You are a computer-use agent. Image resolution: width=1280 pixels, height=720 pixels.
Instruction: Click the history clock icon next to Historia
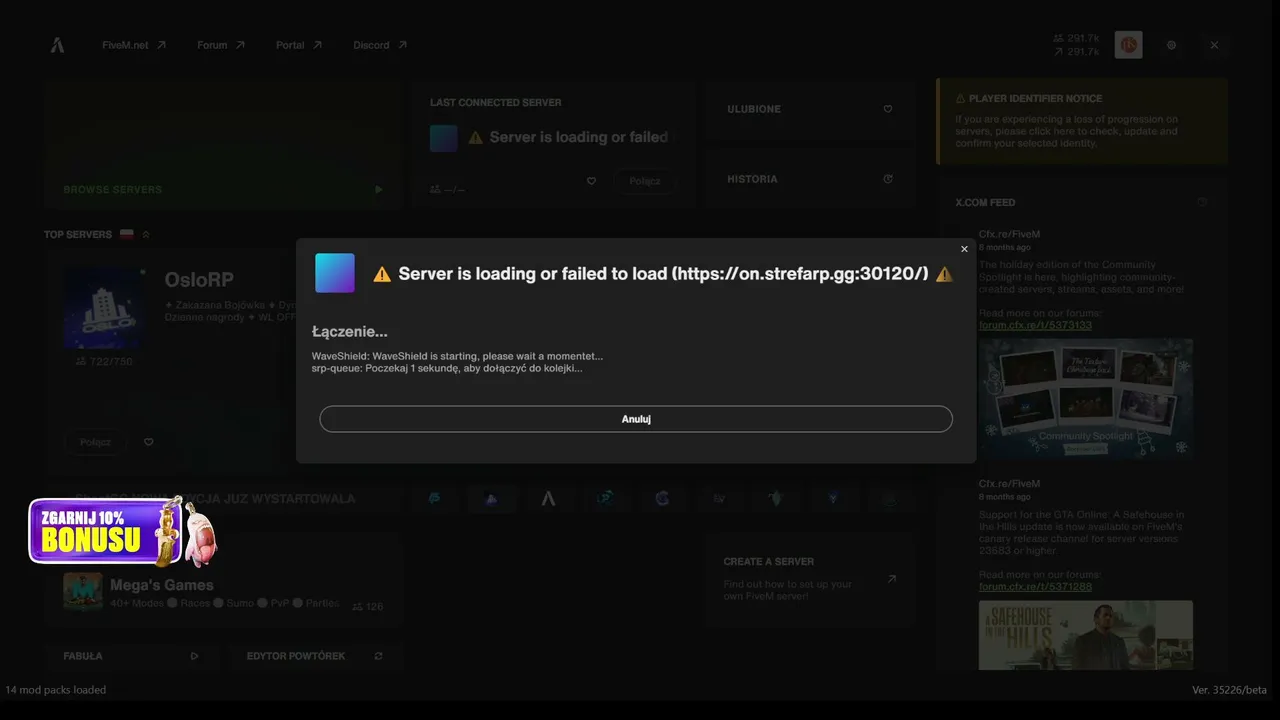coord(887,179)
